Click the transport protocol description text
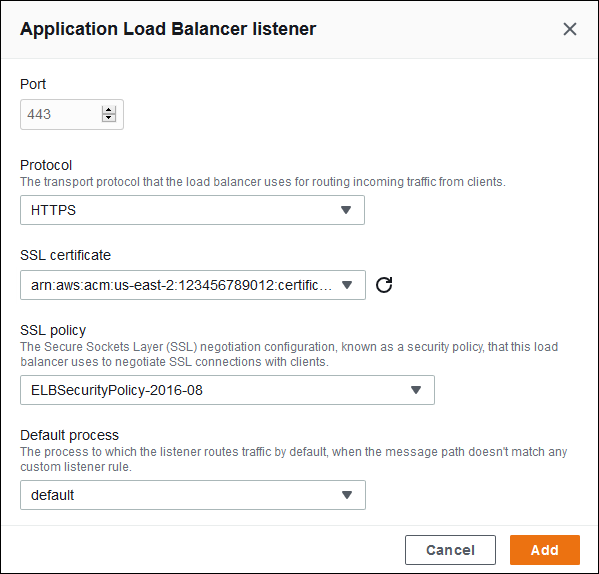The height and width of the screenshot is (574, 599). pyautogui.click(x=263, y=182)
